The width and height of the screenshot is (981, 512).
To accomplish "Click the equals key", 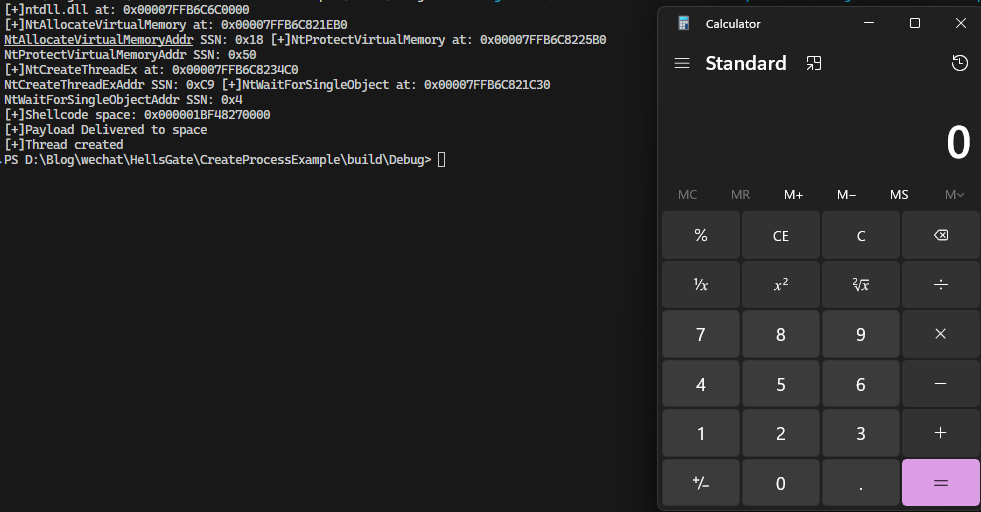I will tap(940, 483).
